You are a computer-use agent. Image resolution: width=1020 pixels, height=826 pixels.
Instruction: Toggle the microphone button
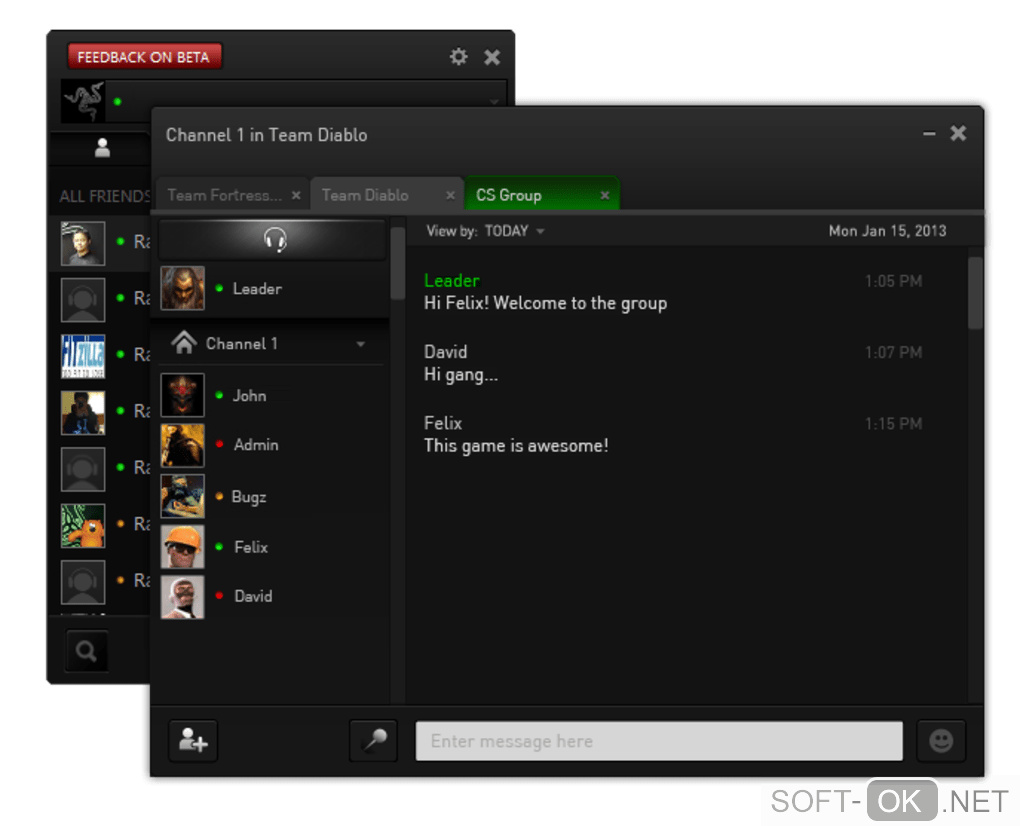(x=374, y=740)
